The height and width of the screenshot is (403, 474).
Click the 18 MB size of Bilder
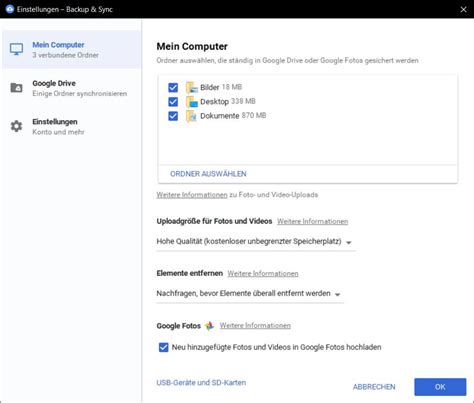click(x=232, y=87)
